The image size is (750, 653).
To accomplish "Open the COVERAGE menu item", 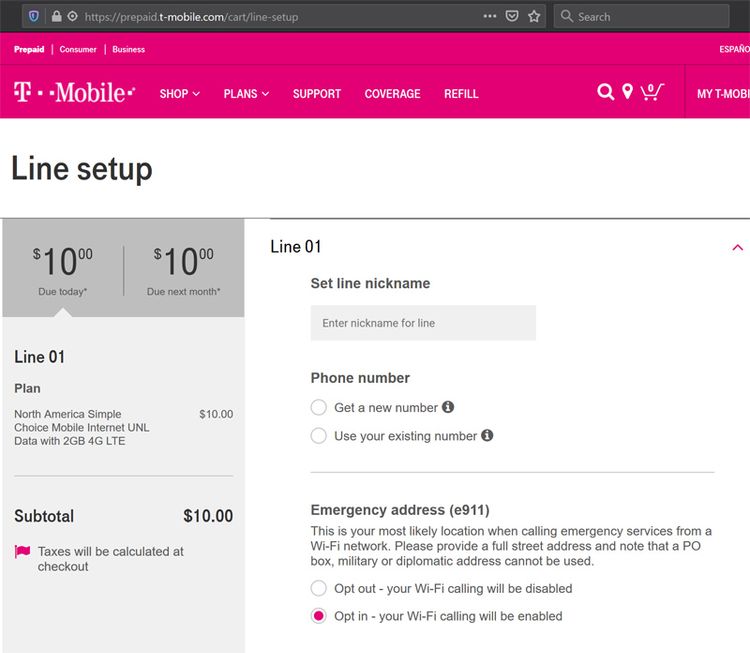I will point(392,94).
